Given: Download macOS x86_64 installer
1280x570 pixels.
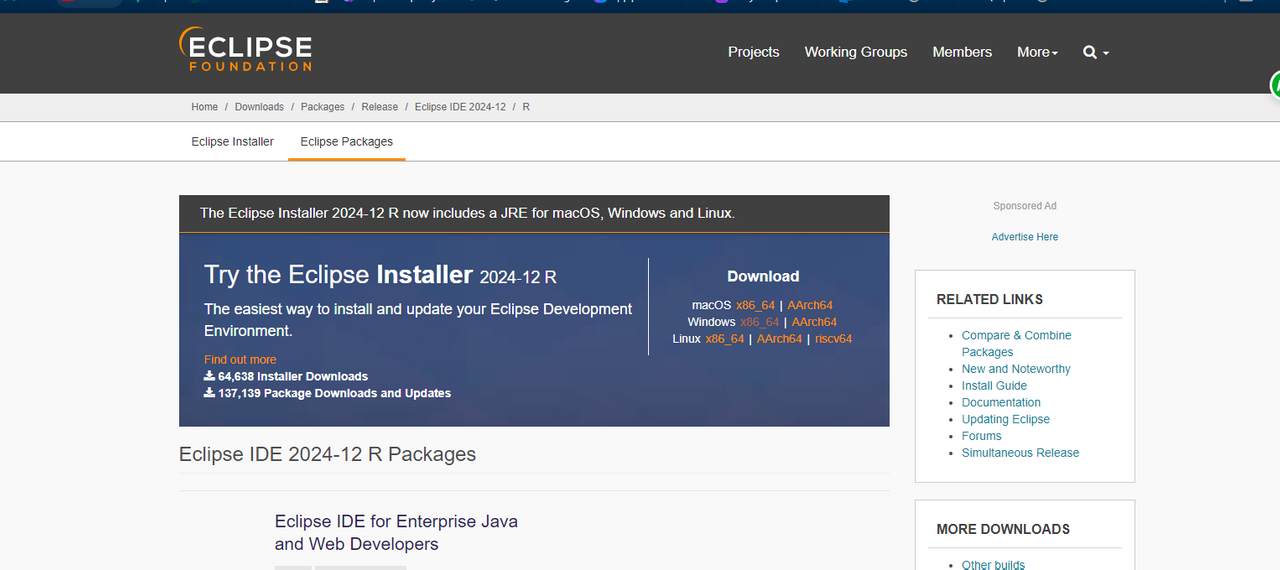Looking at the screenshot, I should [x=755, y=305].
